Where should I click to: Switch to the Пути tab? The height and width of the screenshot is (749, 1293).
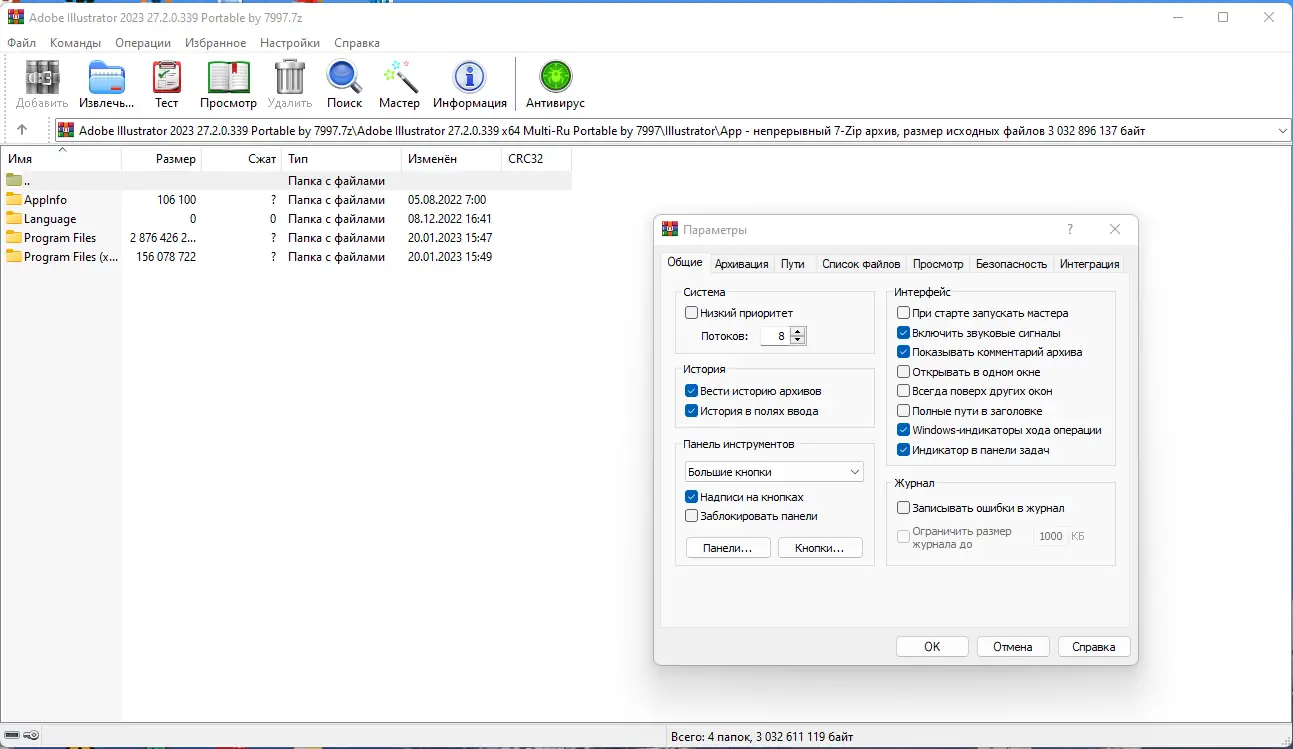tap(793, 264)
